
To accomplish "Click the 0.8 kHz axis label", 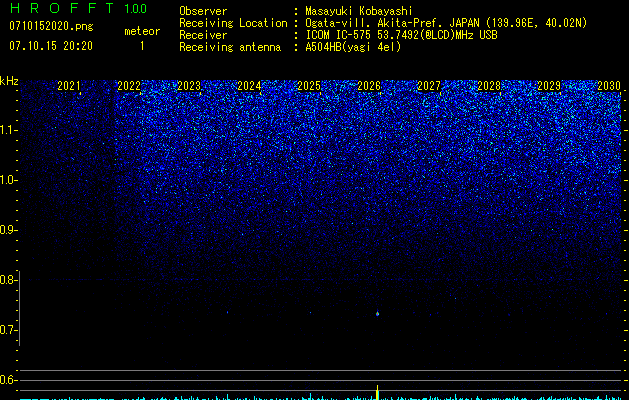I will click(7, 280).
